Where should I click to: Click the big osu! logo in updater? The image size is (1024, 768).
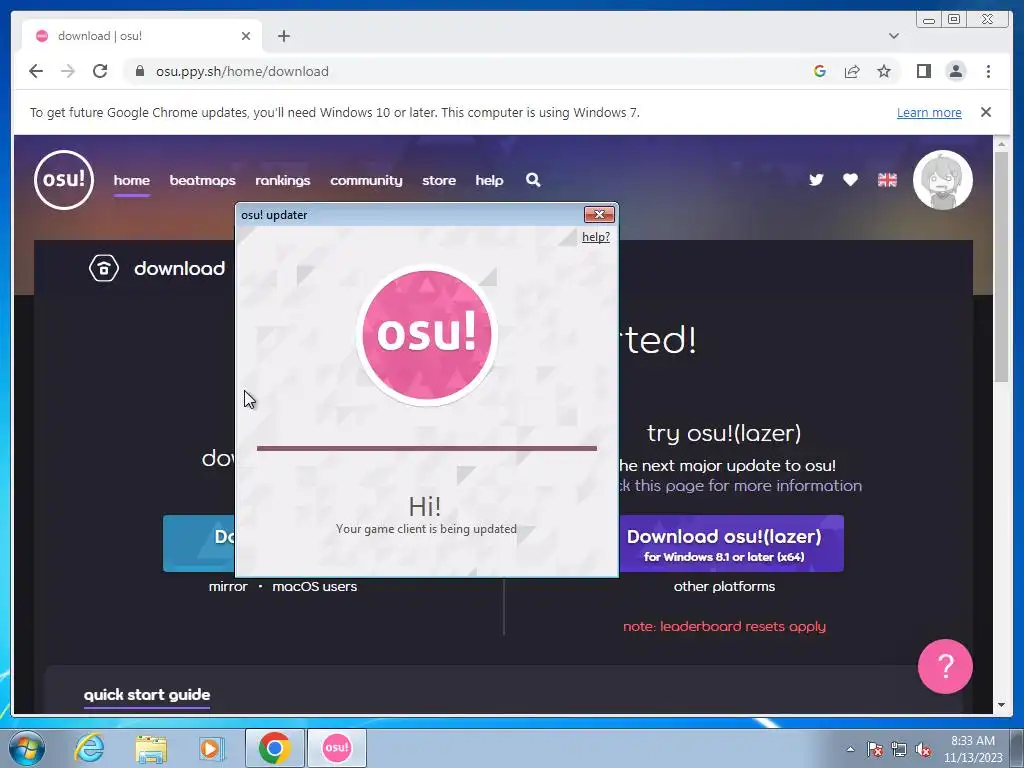click(x=426, y=335)
